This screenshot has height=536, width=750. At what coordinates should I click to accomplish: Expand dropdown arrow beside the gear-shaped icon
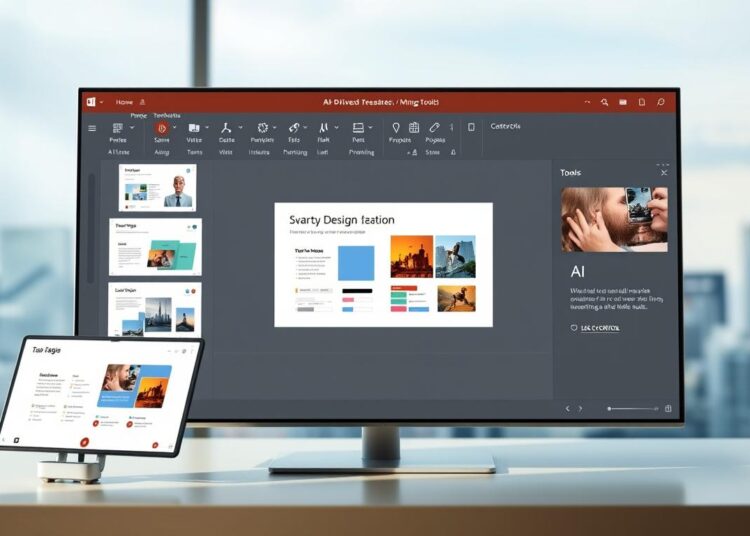(x=277, y=128)
